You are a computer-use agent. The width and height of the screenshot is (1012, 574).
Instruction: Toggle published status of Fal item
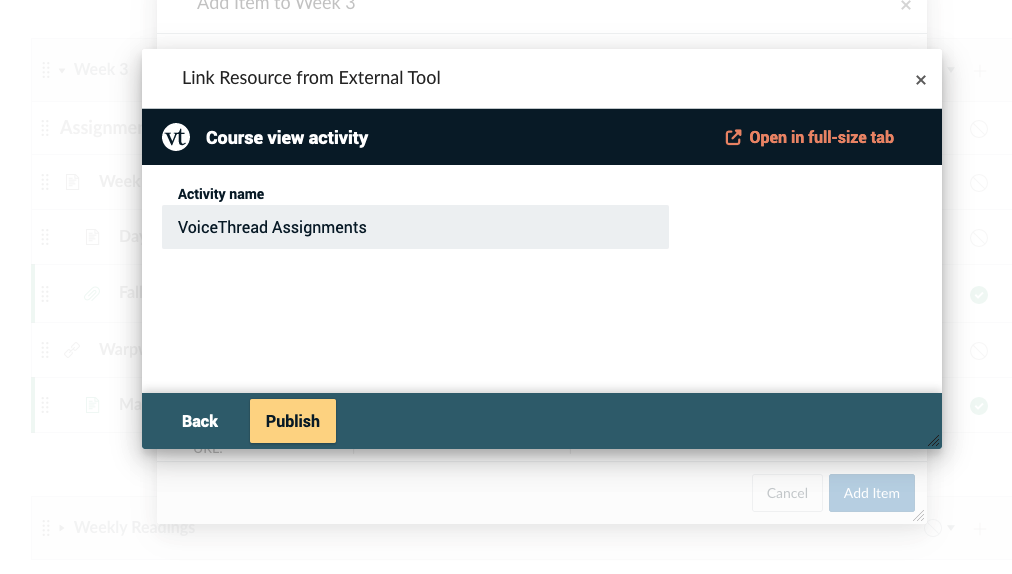(978, 295)
